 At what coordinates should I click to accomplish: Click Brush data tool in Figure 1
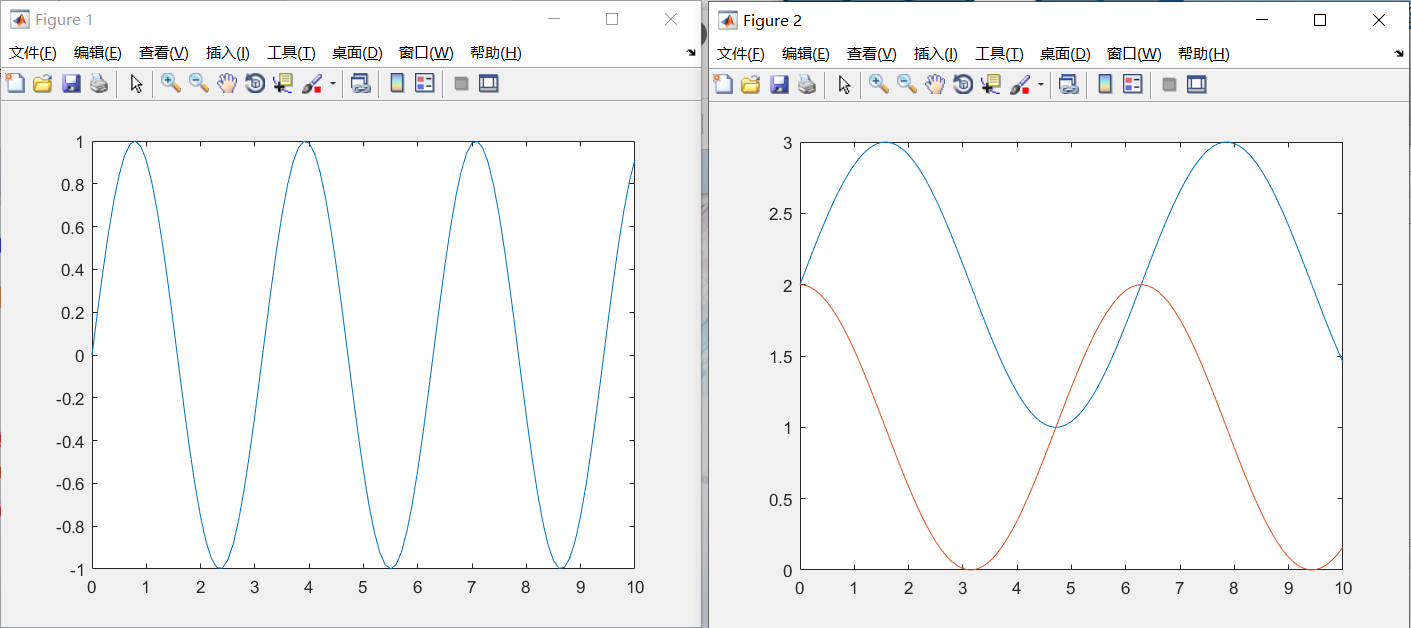click(x=312, y=84)
